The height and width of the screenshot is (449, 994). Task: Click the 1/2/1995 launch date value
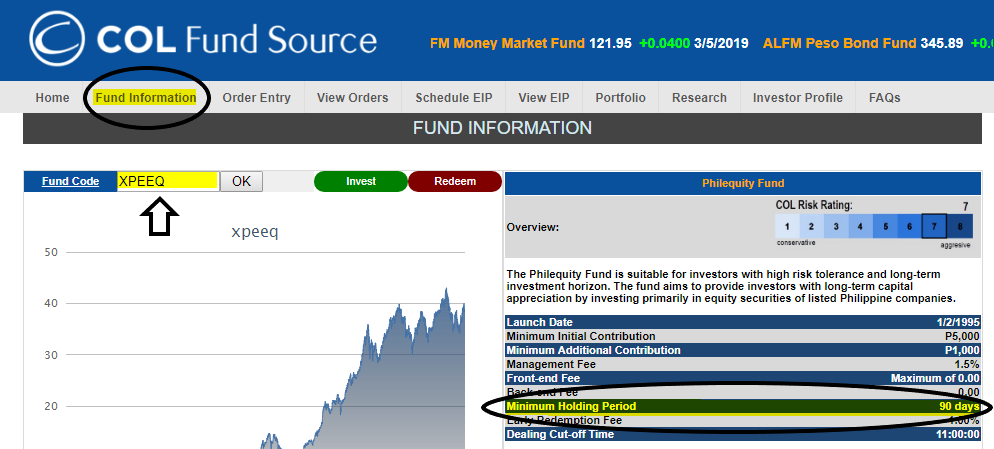957,322
